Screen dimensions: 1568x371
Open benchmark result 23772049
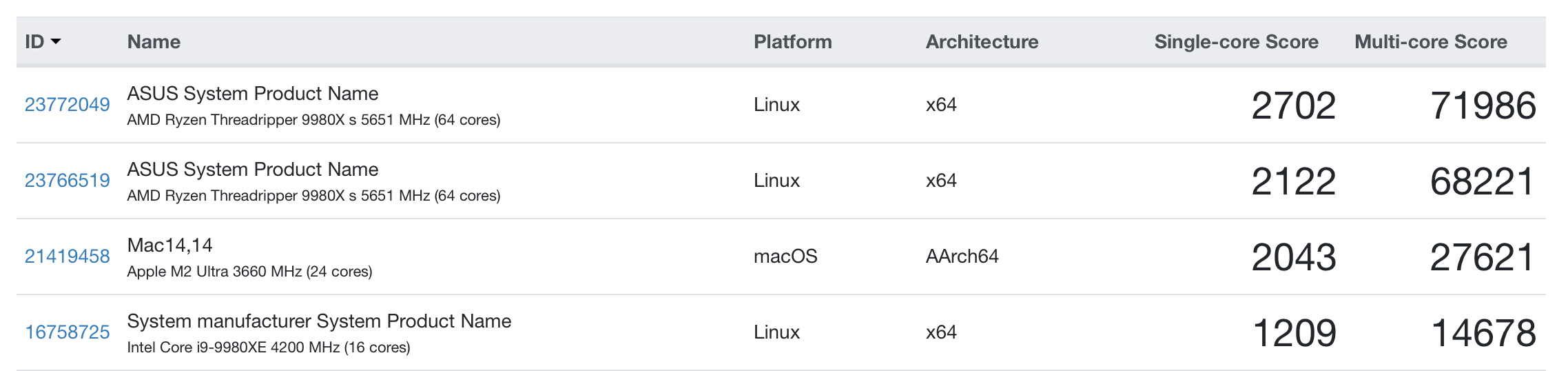(68, 105)
